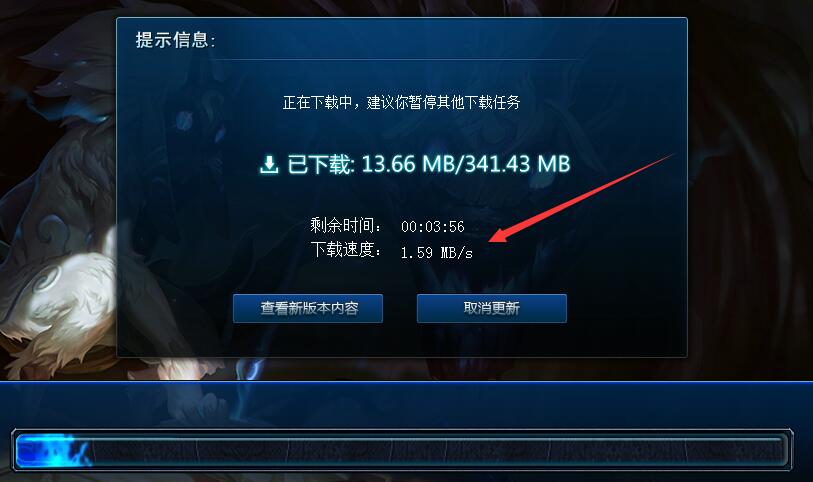Open 查看新版本内容 to view new version

308,308
